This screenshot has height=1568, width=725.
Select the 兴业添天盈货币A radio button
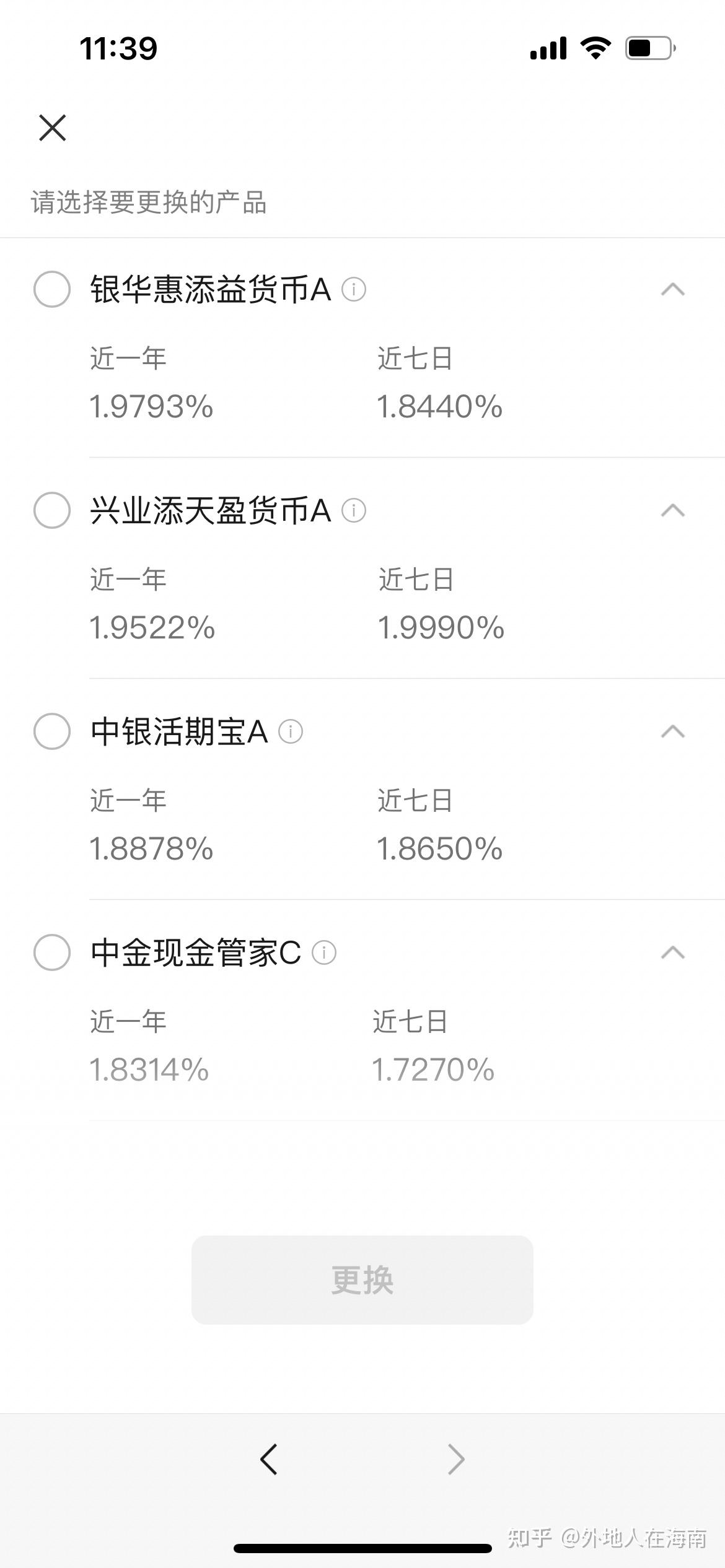click(52, 510)
